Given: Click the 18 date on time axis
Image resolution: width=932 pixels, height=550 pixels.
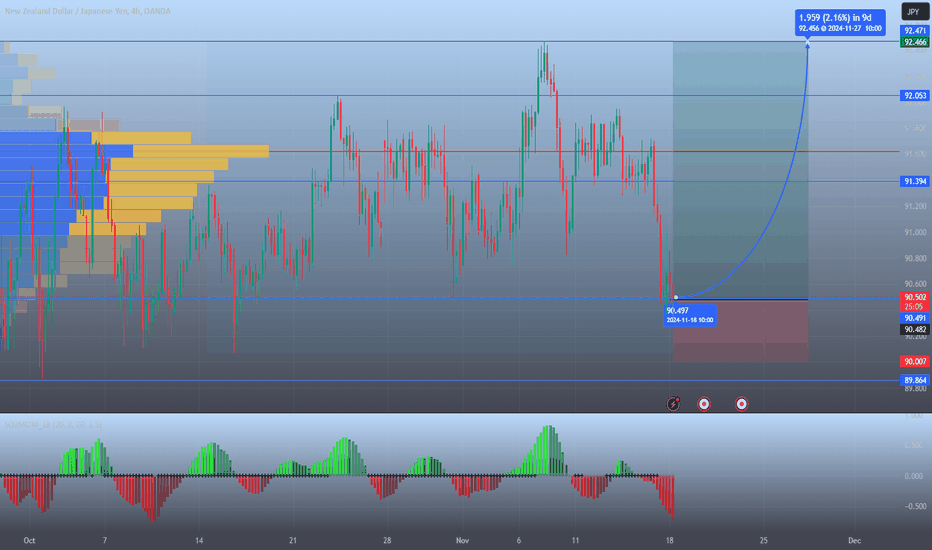Looking at the screenshot, I should coord(670,540).
